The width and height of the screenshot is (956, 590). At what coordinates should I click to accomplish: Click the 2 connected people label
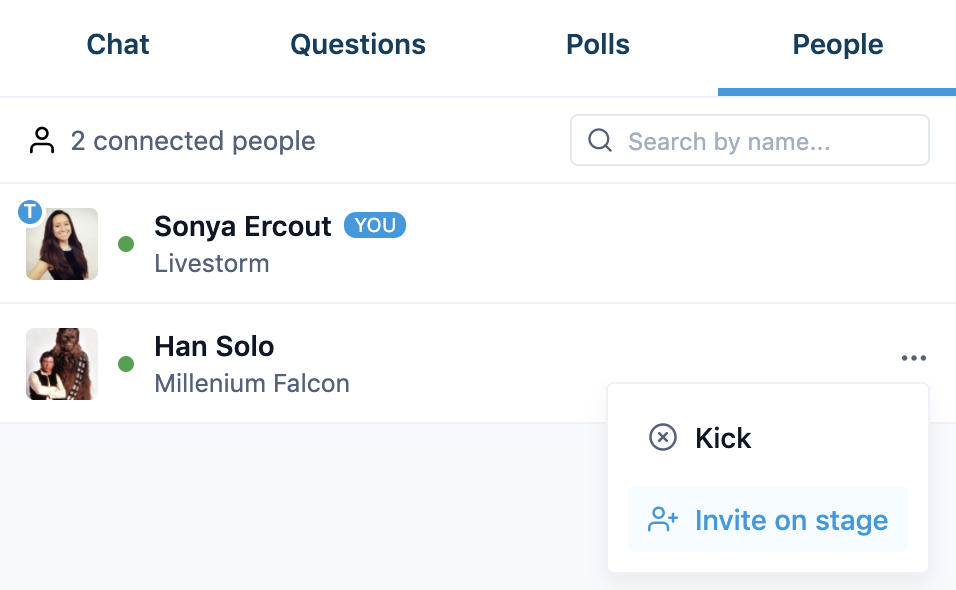[x=193, y=140]
